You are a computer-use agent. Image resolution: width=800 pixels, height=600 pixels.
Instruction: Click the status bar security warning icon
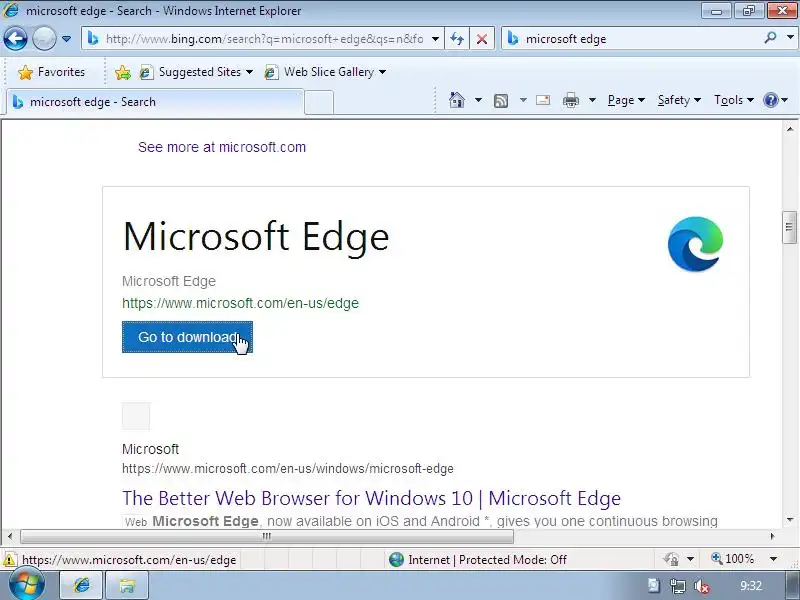tap(9, 560)
